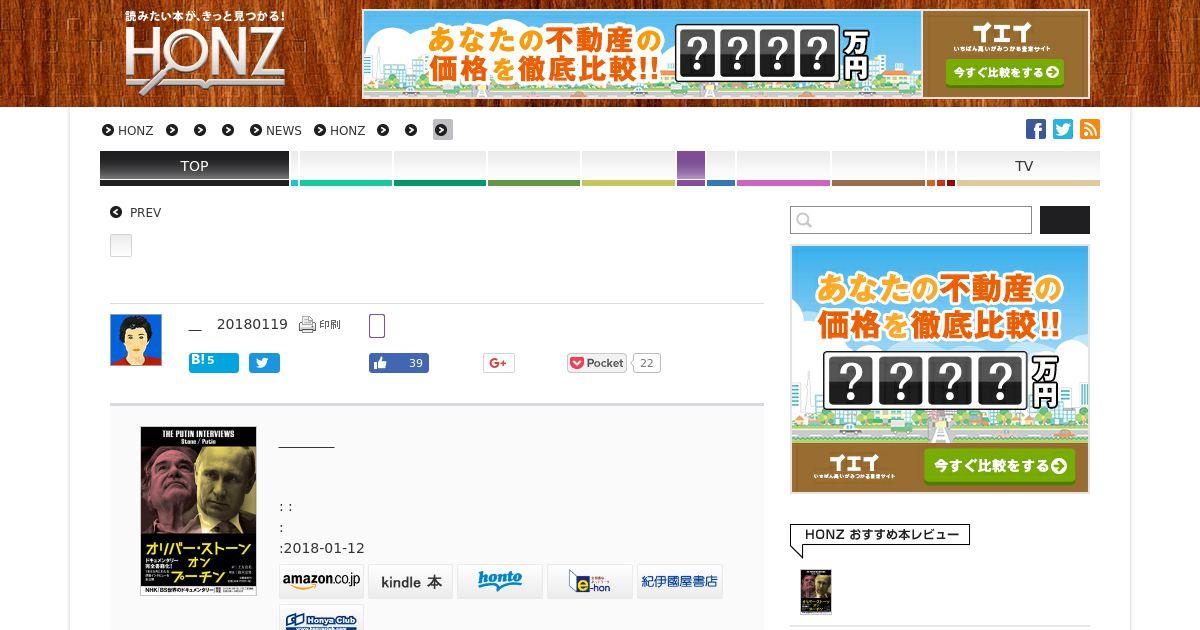
Task: Click the magnifier icon inside search box
Action: [x=804, y=220]
